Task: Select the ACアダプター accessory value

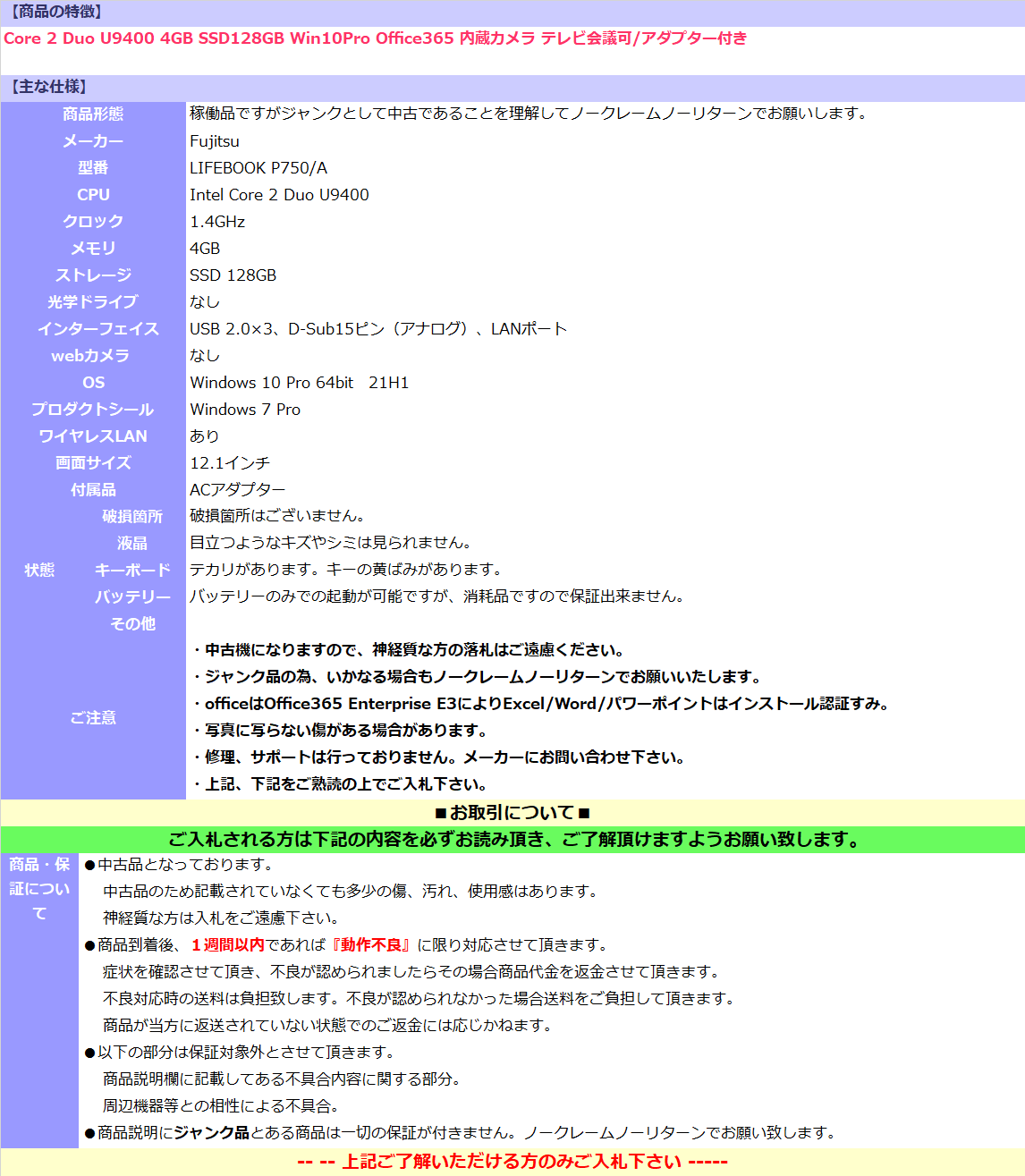Action: click(238, 490)
